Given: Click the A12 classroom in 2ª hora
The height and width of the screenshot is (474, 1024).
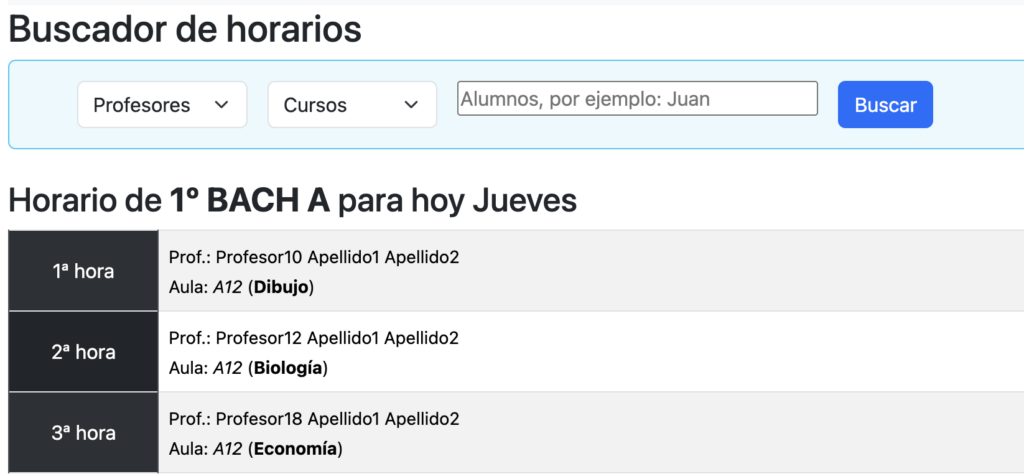Looking at the screenshot, I should pos(227,369).
